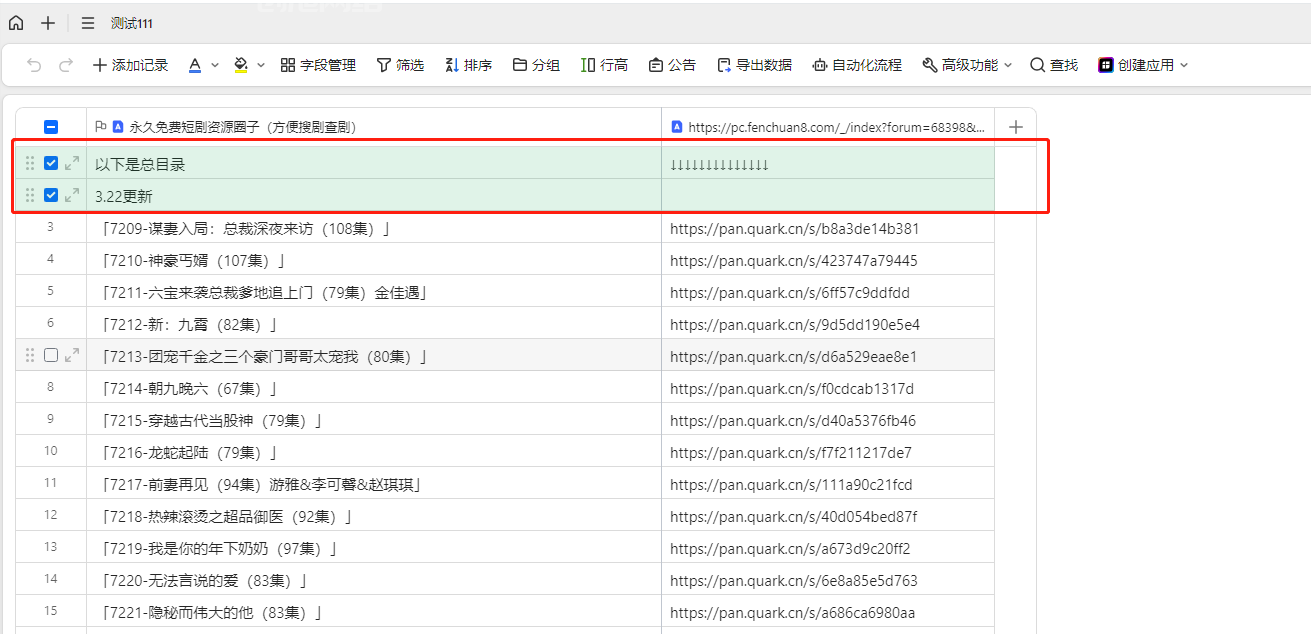Click the link ending b8a3de14b381
The width and height of the screenshot is (1311, 634).
(x=795, y=228)
